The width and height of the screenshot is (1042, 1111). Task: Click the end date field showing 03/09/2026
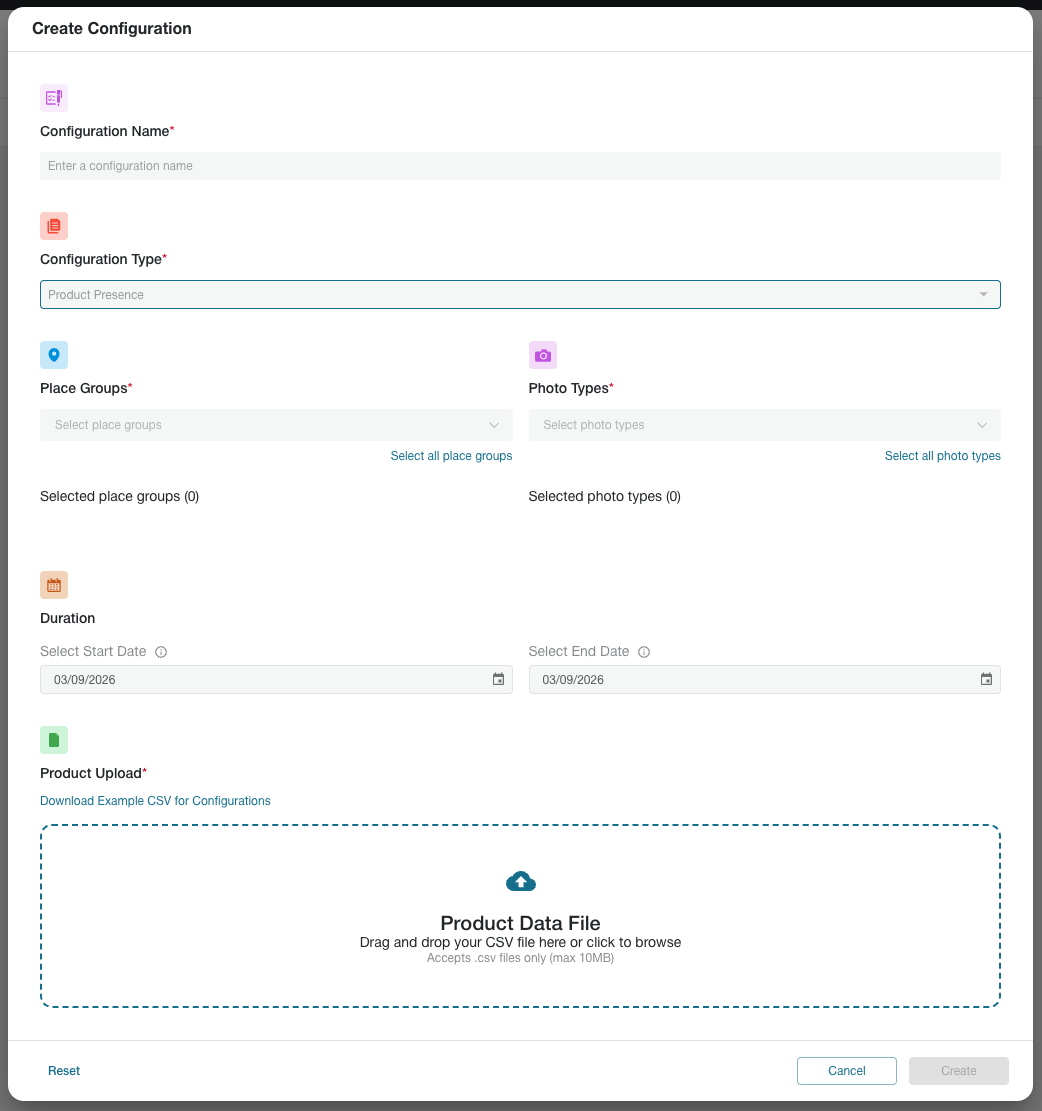coord(764,679)
